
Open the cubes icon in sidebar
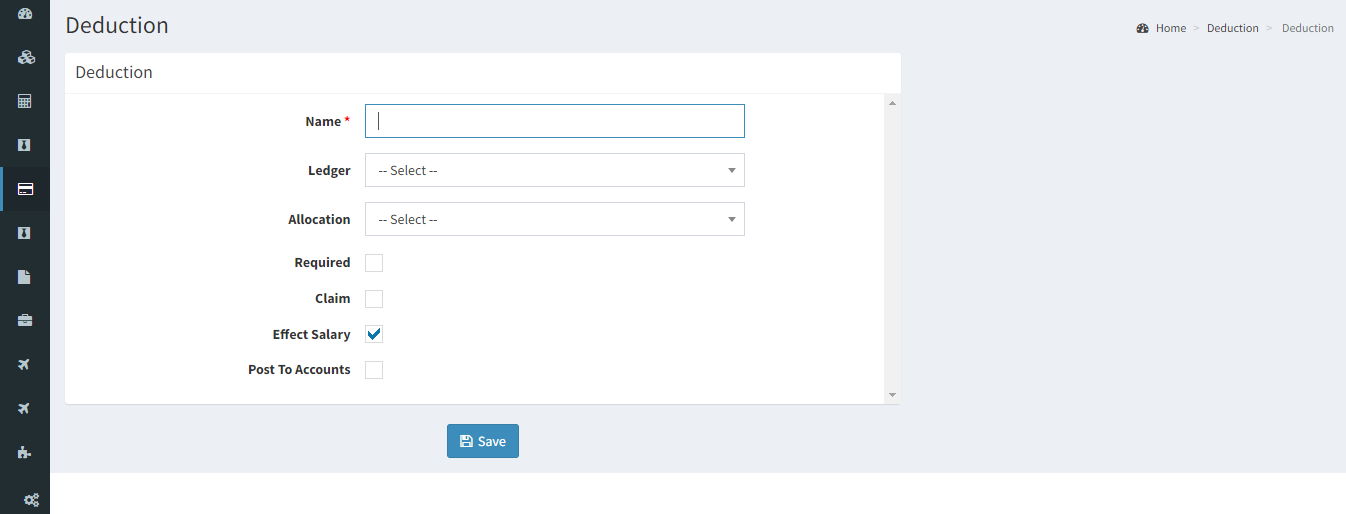point(26,57)
